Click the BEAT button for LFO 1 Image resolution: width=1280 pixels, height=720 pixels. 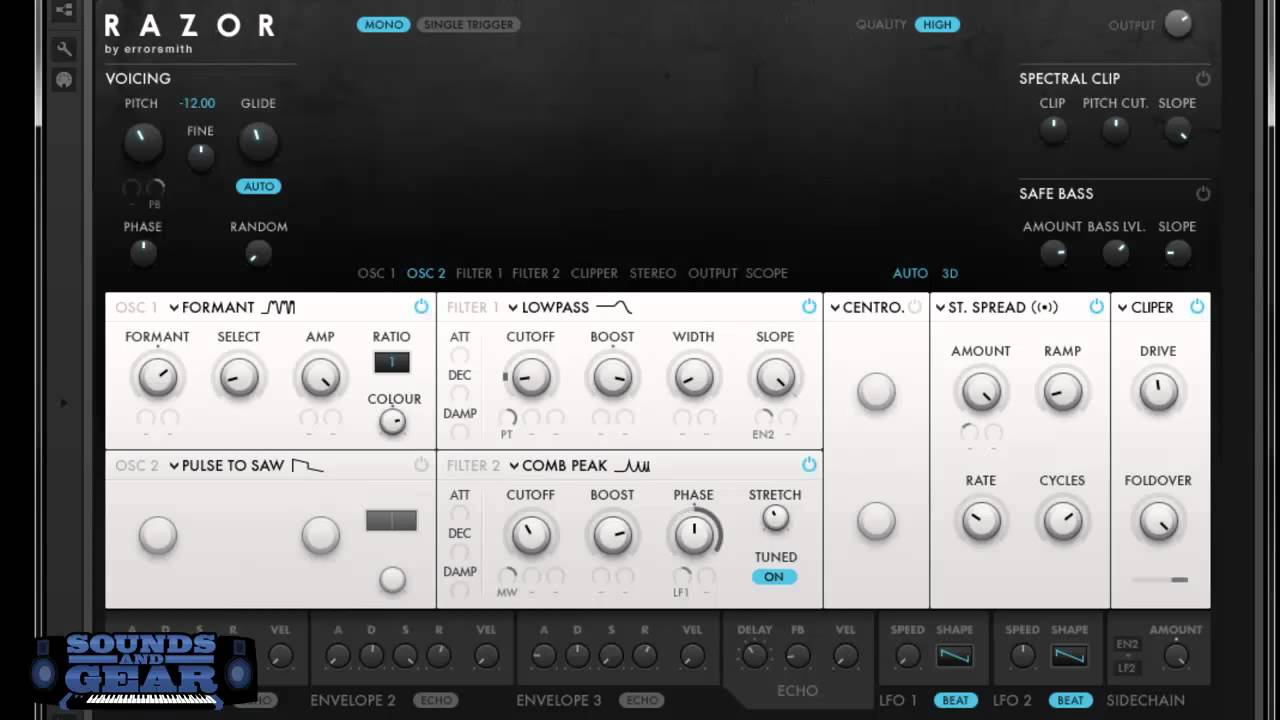tap(956, 700)
